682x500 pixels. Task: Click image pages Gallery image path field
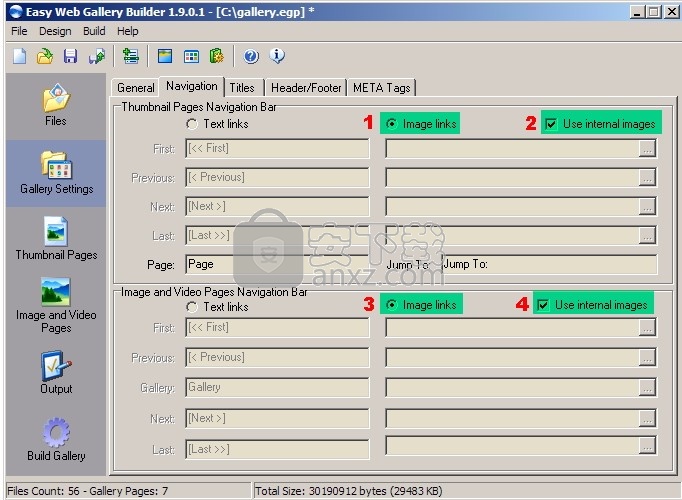(x=512, y=387)
